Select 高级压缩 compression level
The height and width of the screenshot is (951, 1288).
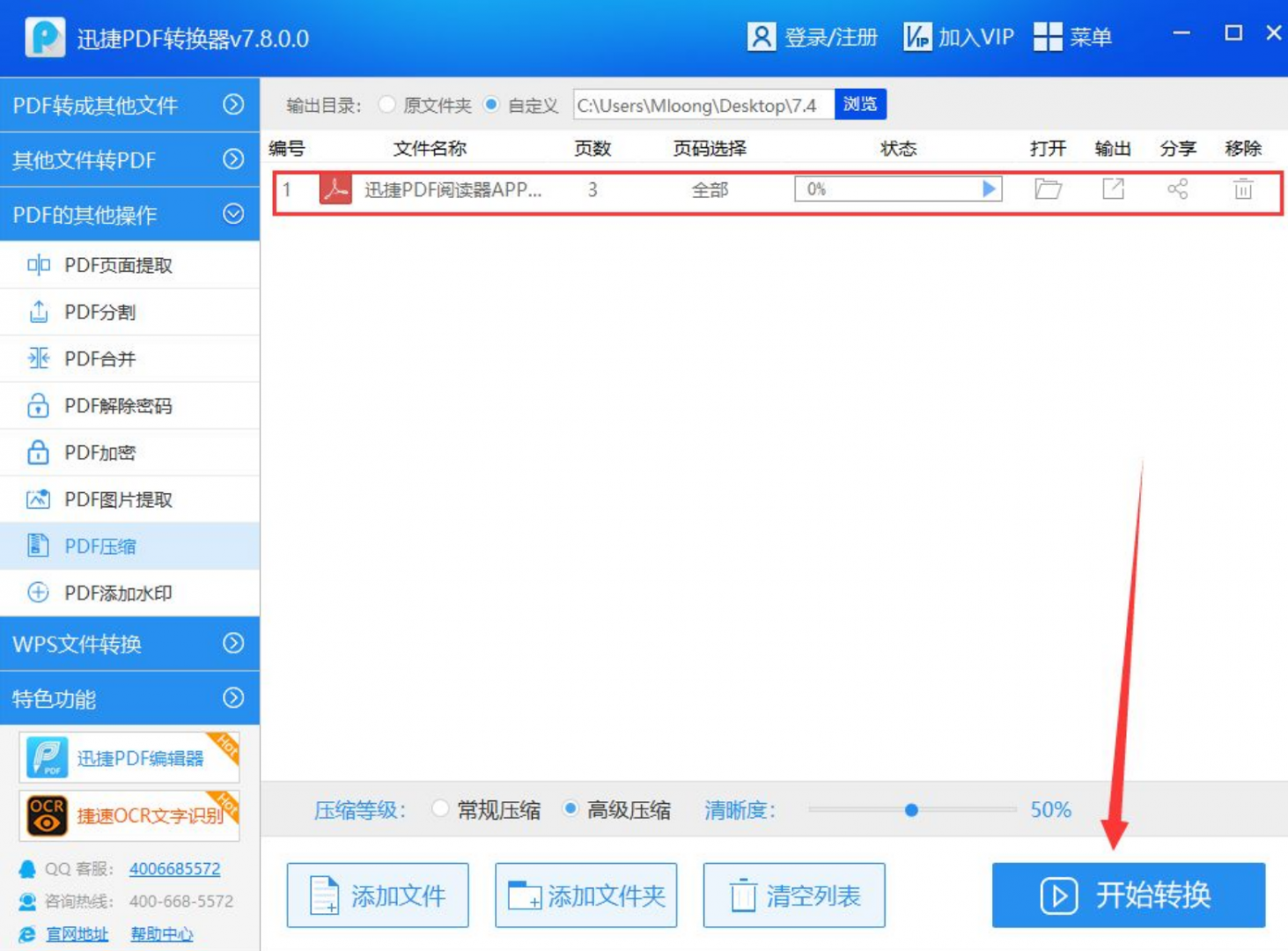(x=570, y=808)
